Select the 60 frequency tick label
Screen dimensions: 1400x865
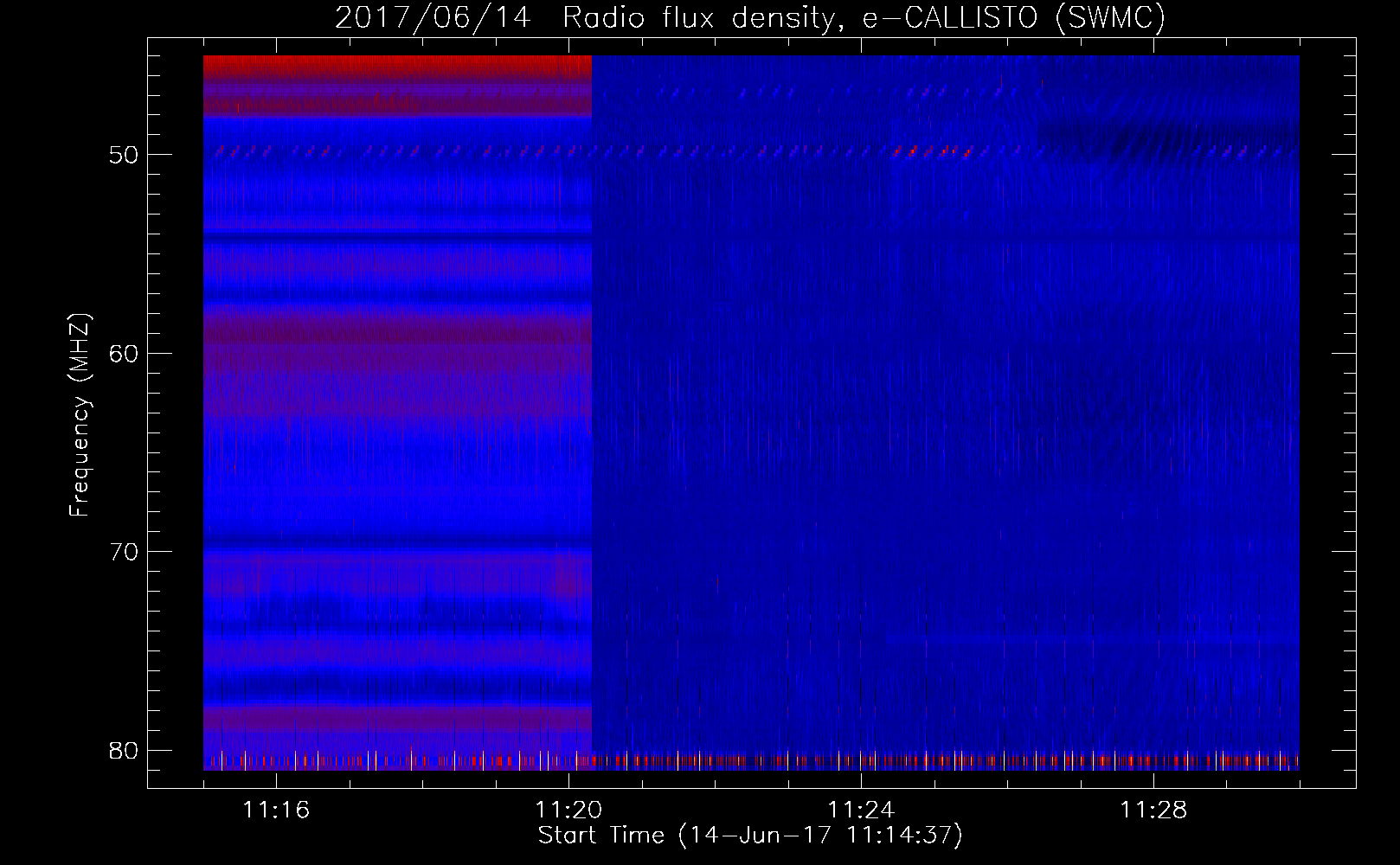pyautogui.click(x=124, y=354)
